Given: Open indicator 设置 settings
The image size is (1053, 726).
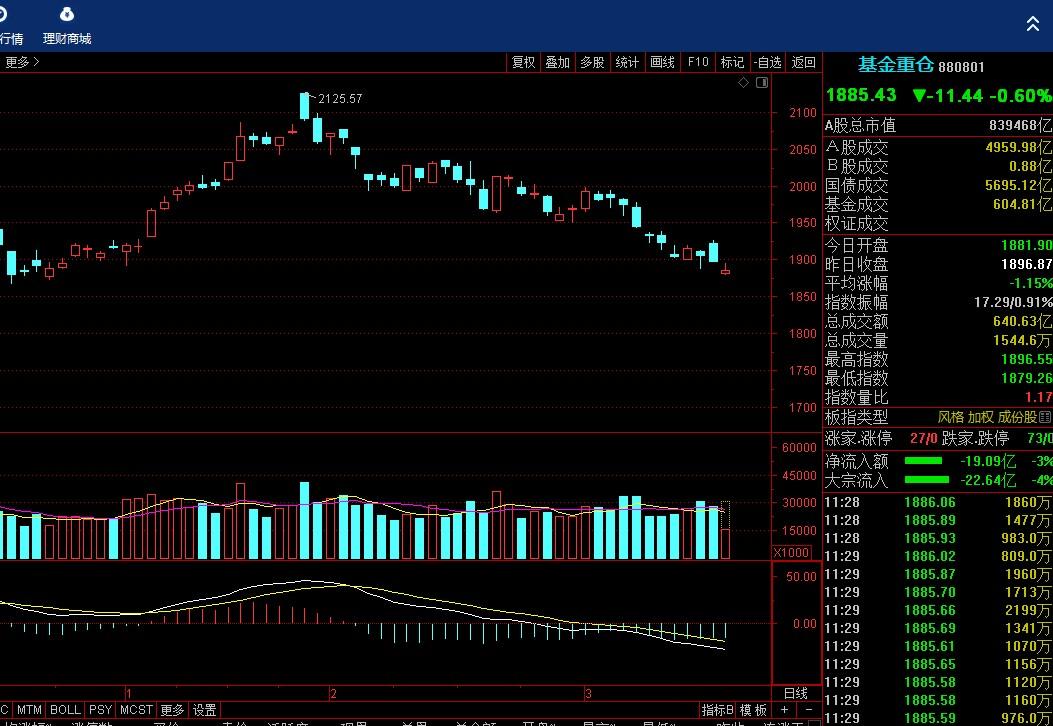Looking at the screenshot, I should point(204,710).
